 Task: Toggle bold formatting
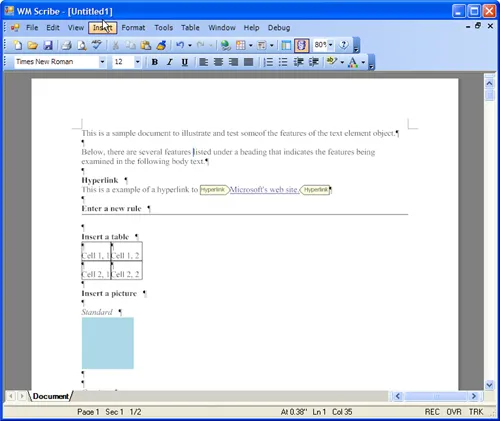pos(154,62)
